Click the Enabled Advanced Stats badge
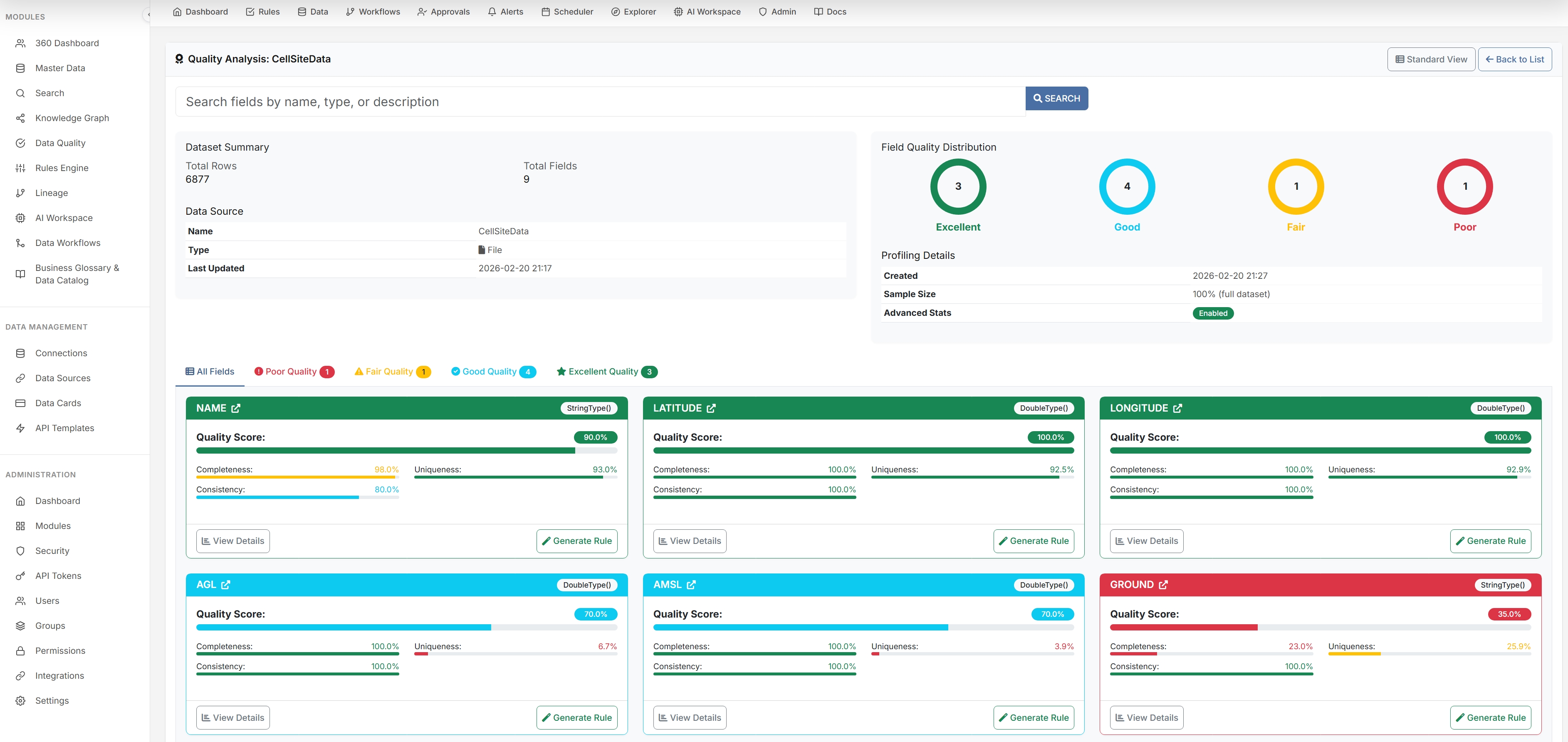The image size is (1568, 742). [x=1212, y=313]
